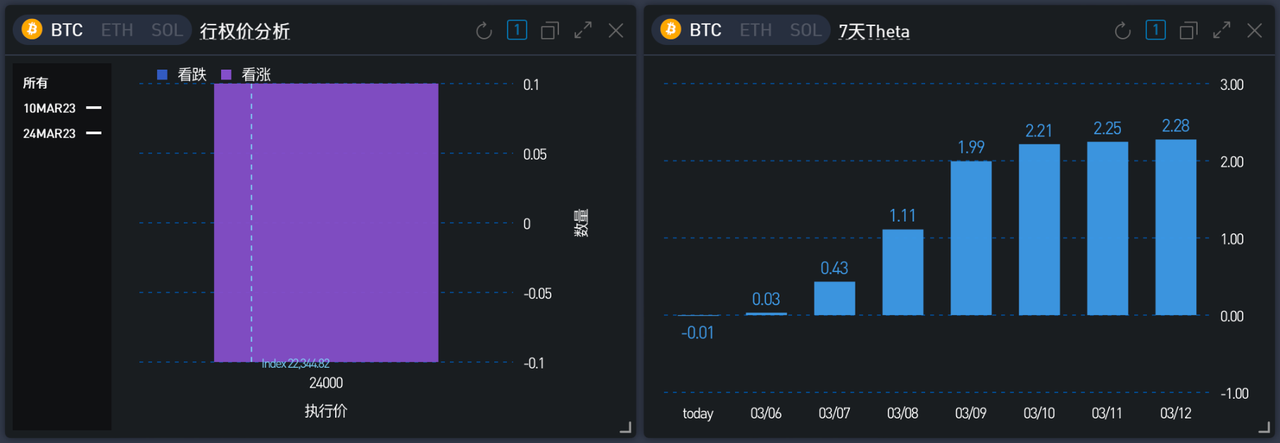1280x443 pixels.
Task: Click the numbered '1' icon in Theta panel
Action: click(x=1156, y=30)
